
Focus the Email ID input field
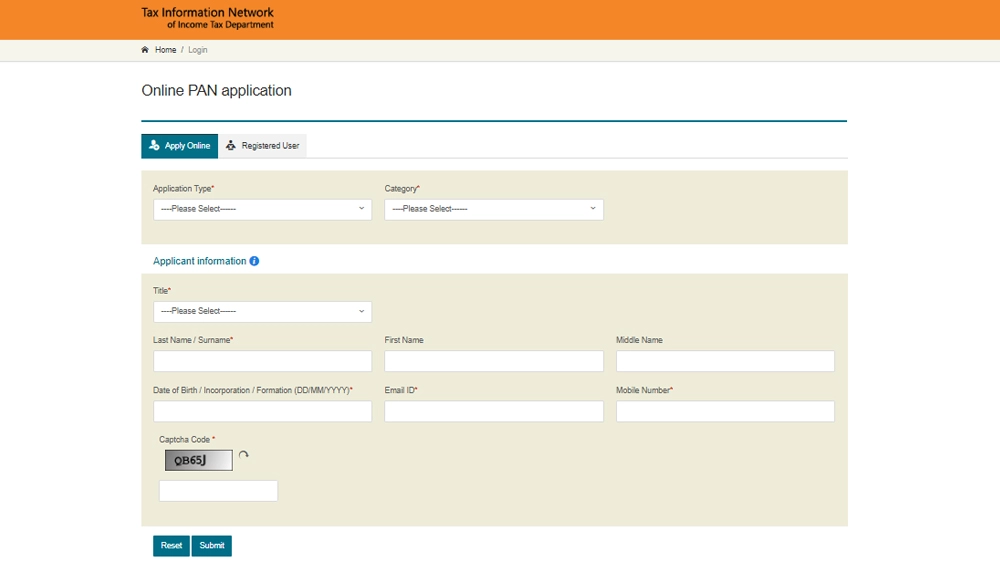click(x=493, y=411)
